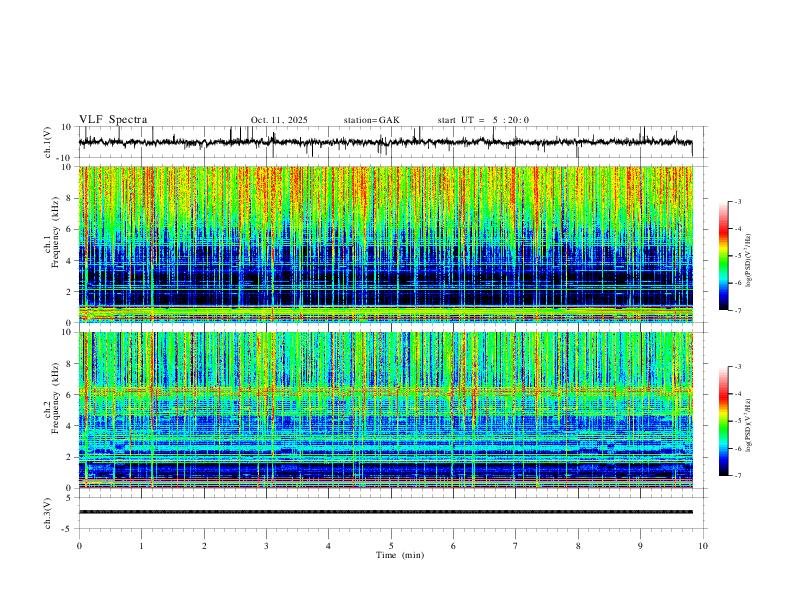The height and width of the screenshot is (612, 792).
Task: Click the ch.3 flat signal trace
Action: [x=386, y=512]
